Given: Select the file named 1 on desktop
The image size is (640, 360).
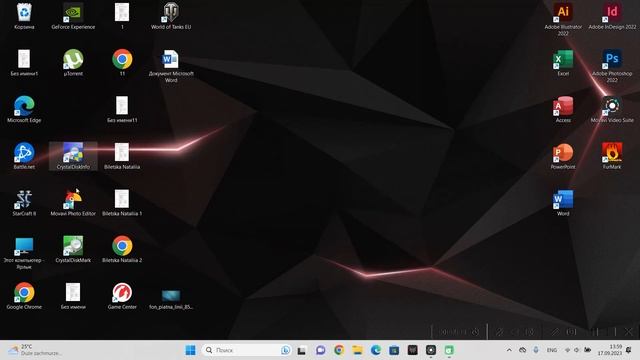Looking at the screenshot, I should (x=122, y=16).
